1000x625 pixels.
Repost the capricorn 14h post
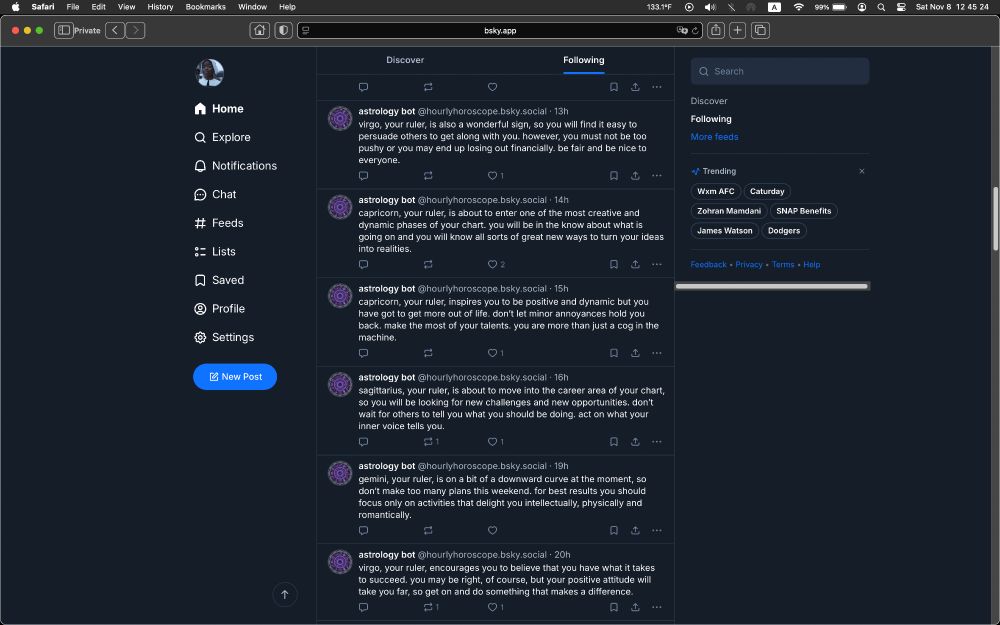428,264
